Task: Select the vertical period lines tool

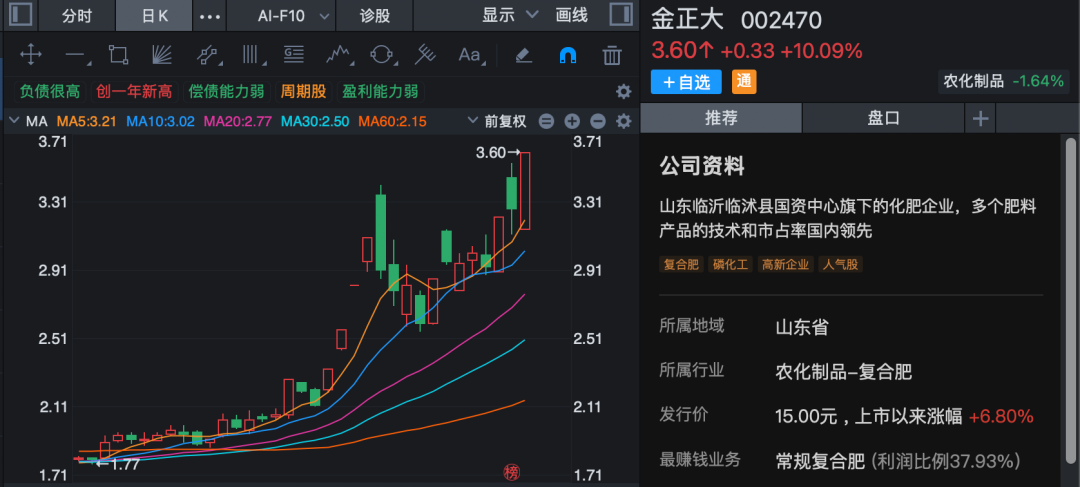Action: point(251,54)
